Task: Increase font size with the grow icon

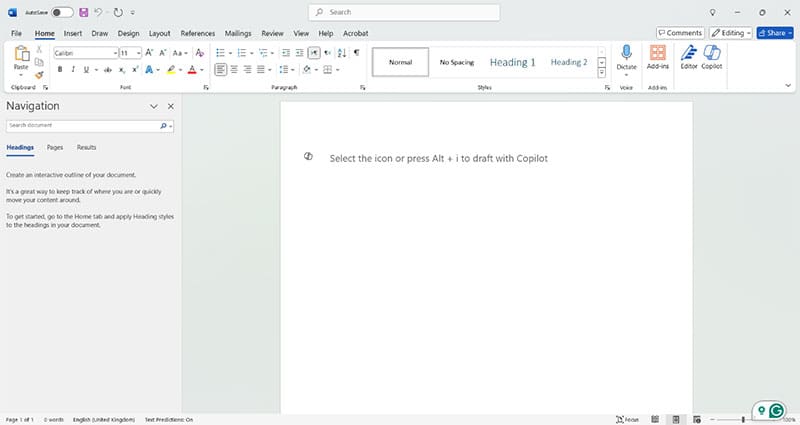Action: tap(149, 53)
